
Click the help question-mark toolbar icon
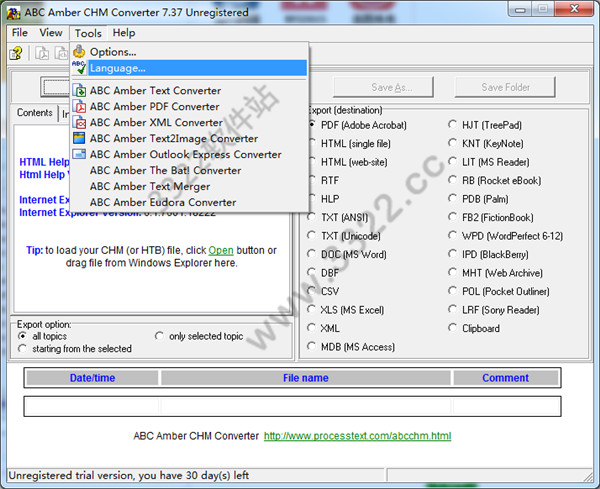pyautogui.click(x=16, y=53)
